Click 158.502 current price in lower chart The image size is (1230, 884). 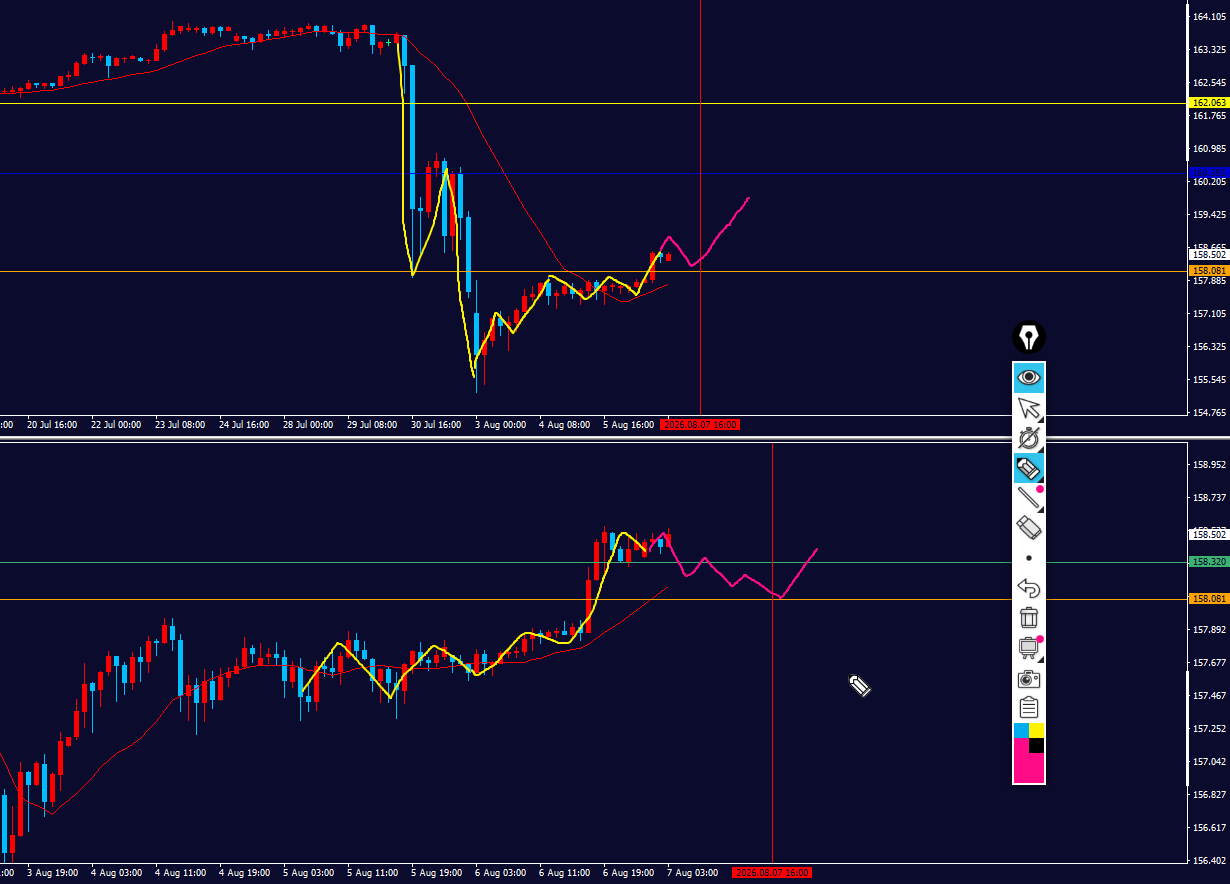(x=1209, y=535)
